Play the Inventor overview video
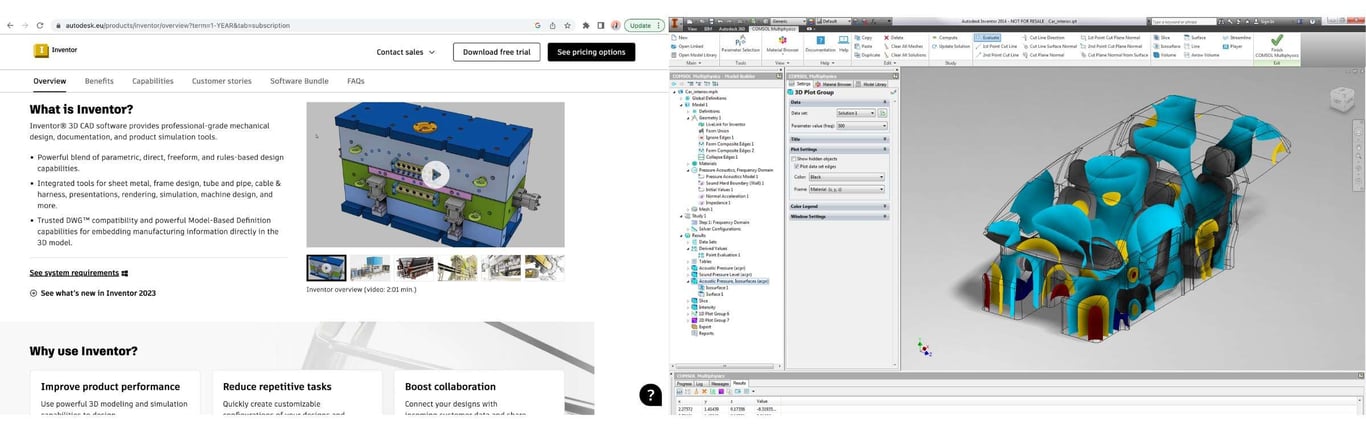The height and width of the screenshot is (432, 1366). coord(435,174)
